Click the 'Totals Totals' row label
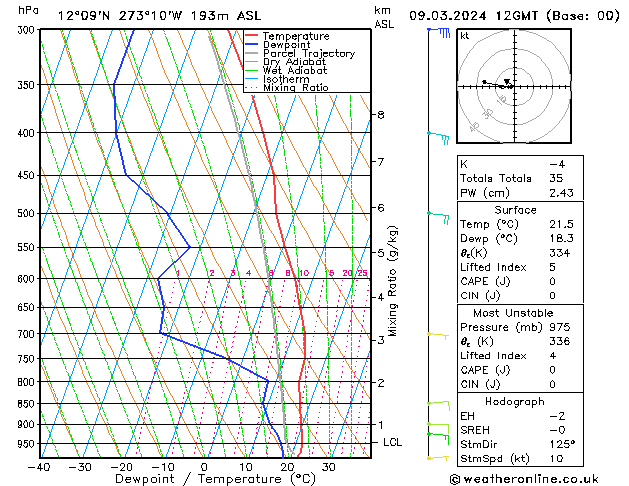 pyautogui.click(x=496, y=178)
